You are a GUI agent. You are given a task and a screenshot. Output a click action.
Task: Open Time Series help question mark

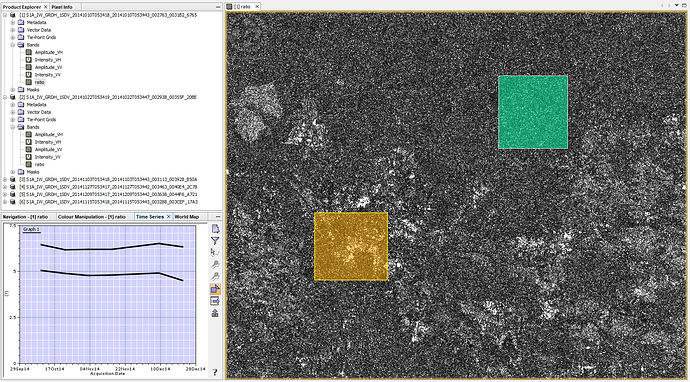(x=215, y=372)
